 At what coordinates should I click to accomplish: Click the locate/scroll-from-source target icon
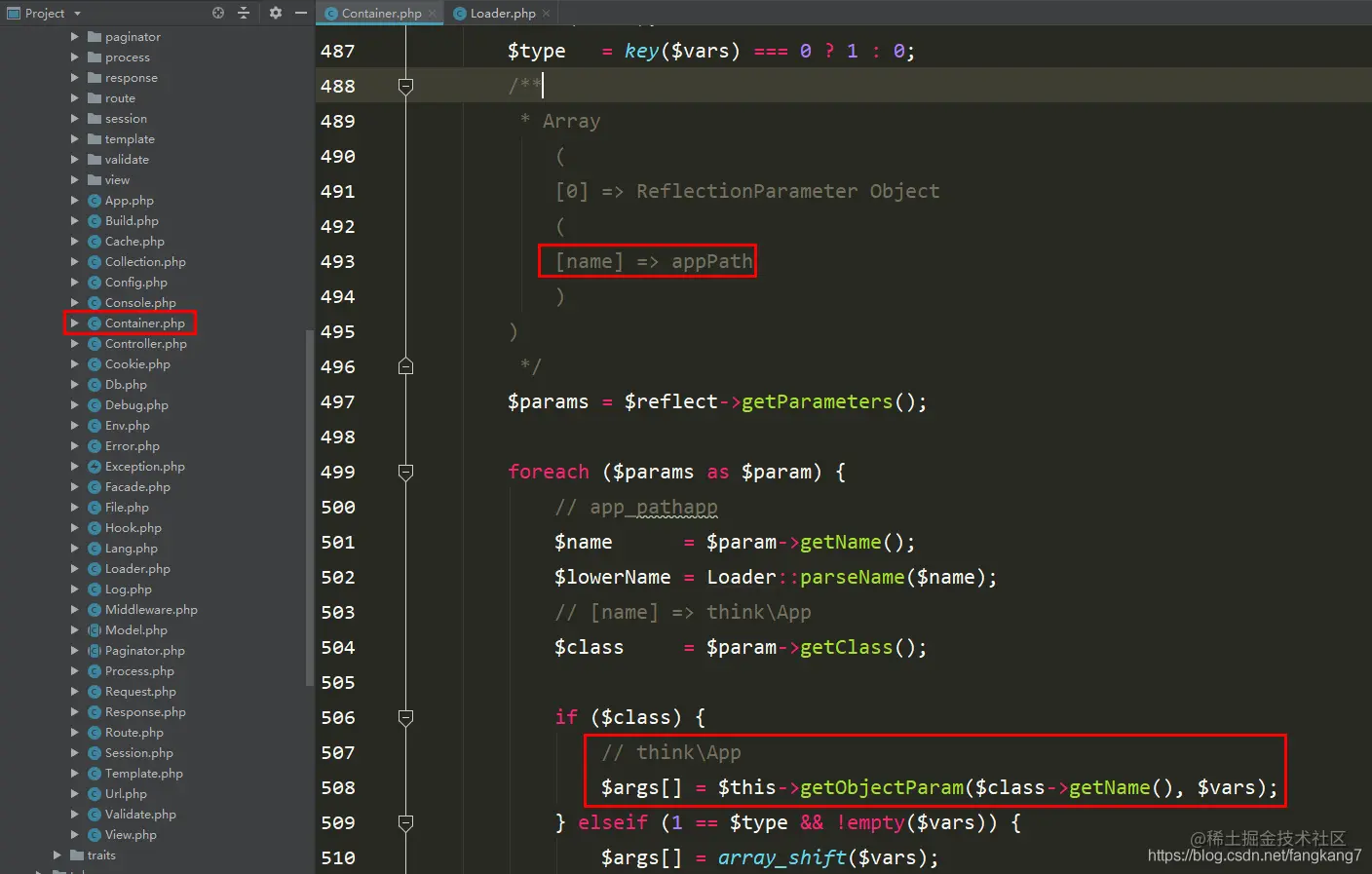coord(218,13)
